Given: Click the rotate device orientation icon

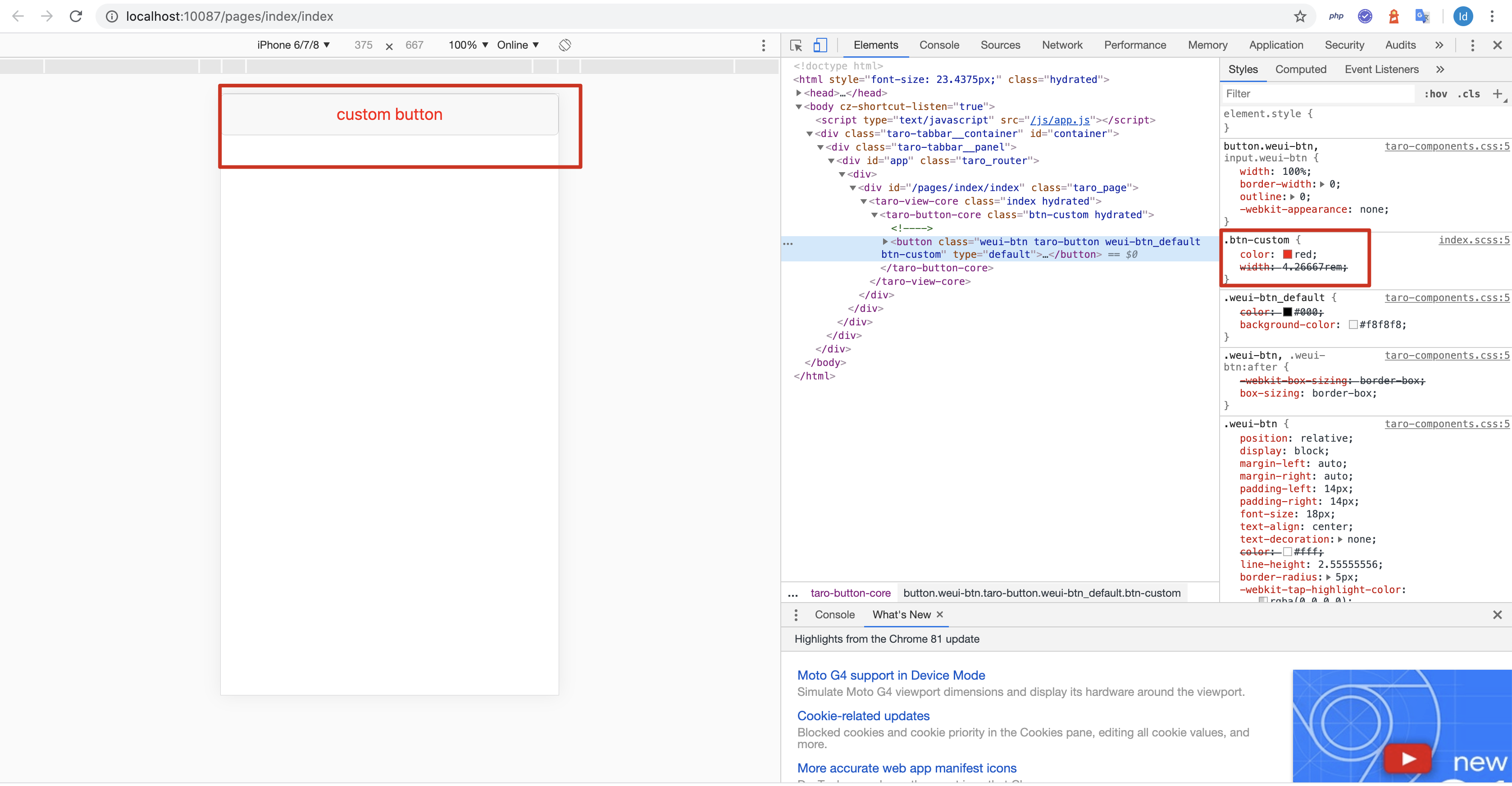Looking at the screenshot, I should 565,45.
